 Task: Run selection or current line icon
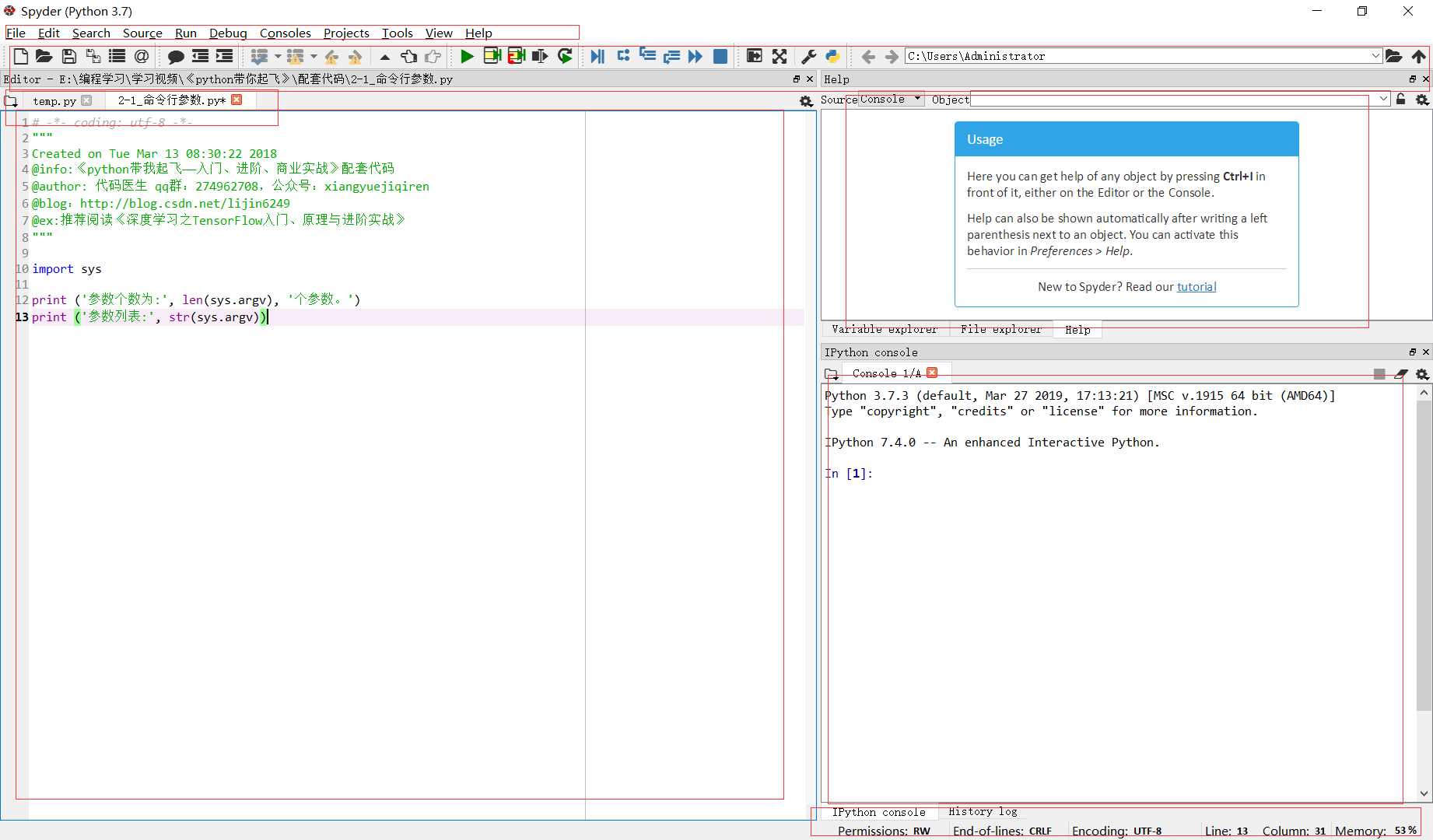click(540, 56)
